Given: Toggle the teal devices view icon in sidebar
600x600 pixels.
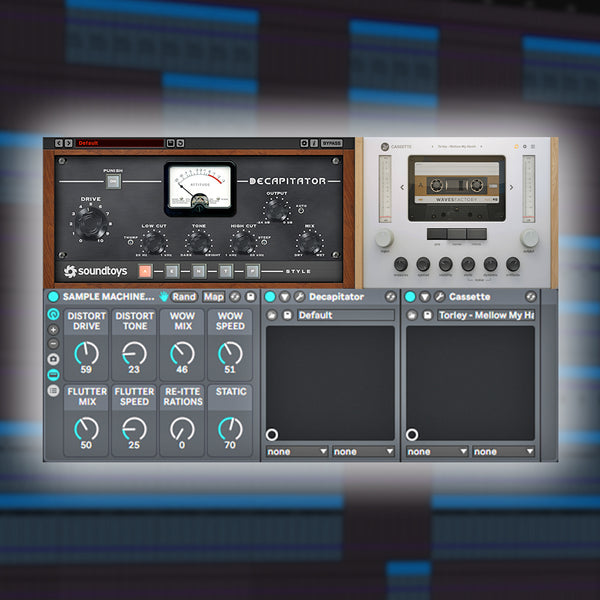Looking at the screenshot, I should [x=54, y=375].
